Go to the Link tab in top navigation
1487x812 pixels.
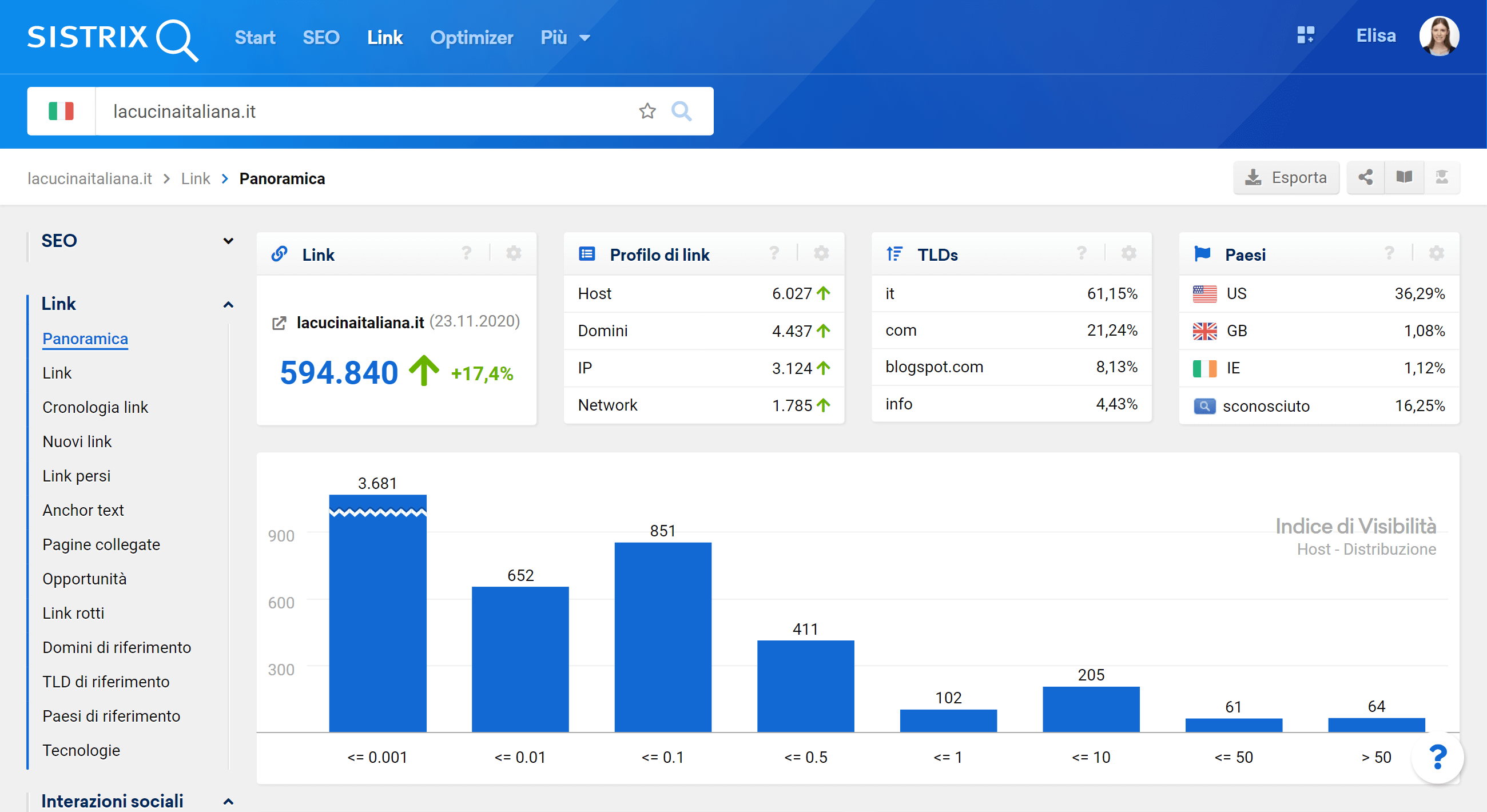pyautogui.click(x=384, y=38)
